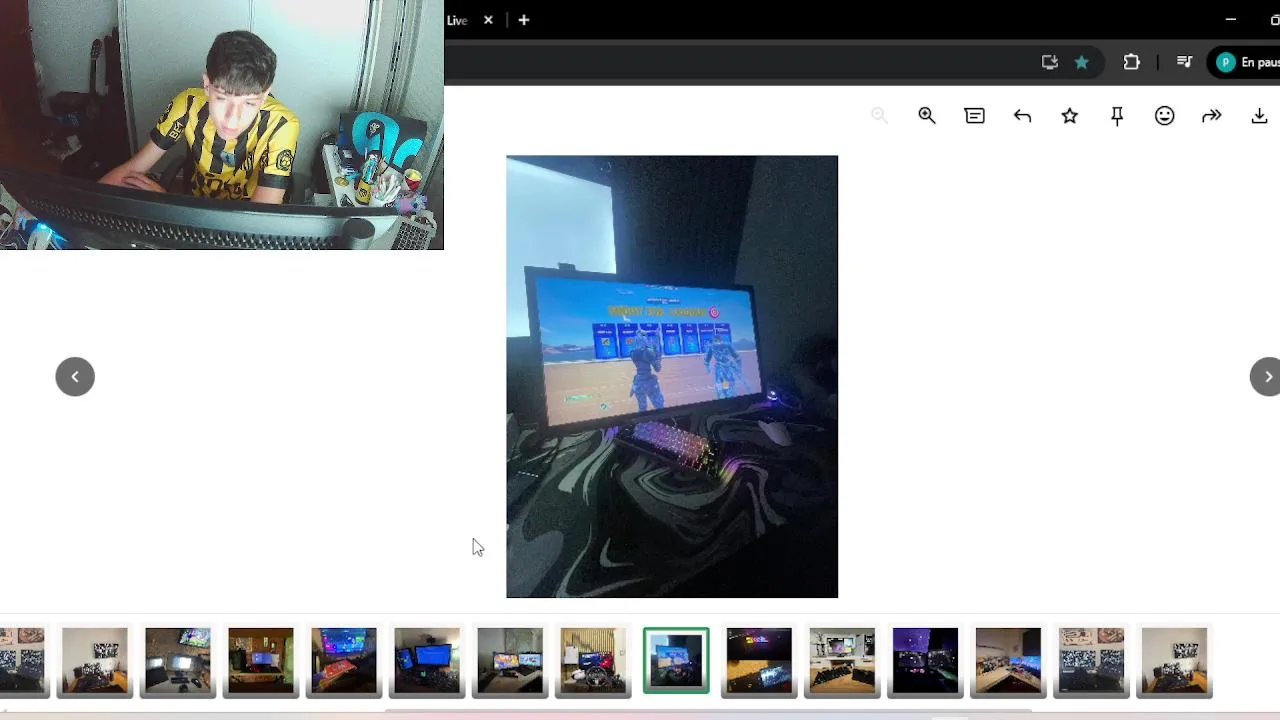1280x720 pixels.
Task: Click the blue bookmark star in address bar
Action: tap(1081, 62)
